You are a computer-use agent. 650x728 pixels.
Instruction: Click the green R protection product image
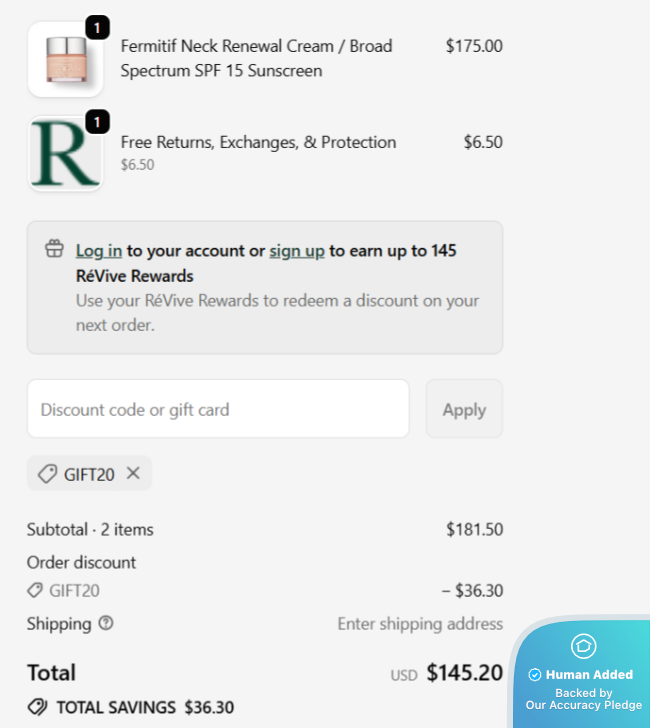coord(65,154)
